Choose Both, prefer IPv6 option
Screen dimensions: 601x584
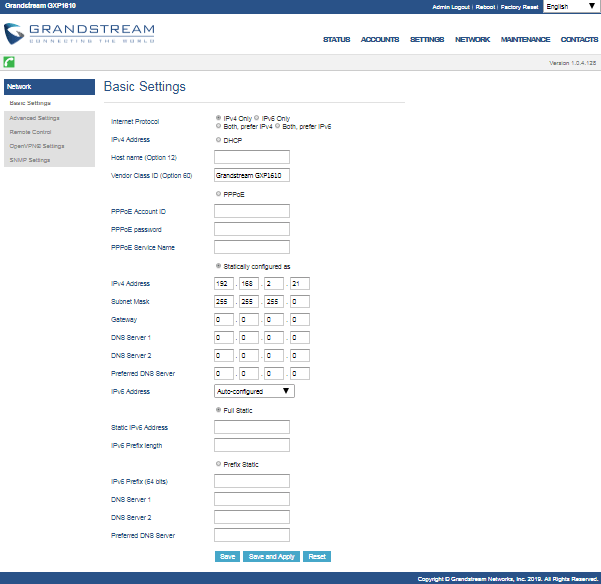(x=278, y=126)
